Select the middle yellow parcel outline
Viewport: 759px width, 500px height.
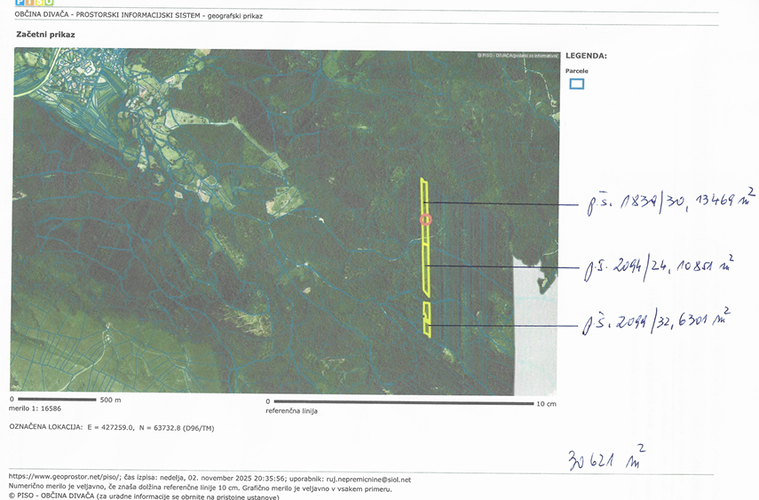(425, 270)
